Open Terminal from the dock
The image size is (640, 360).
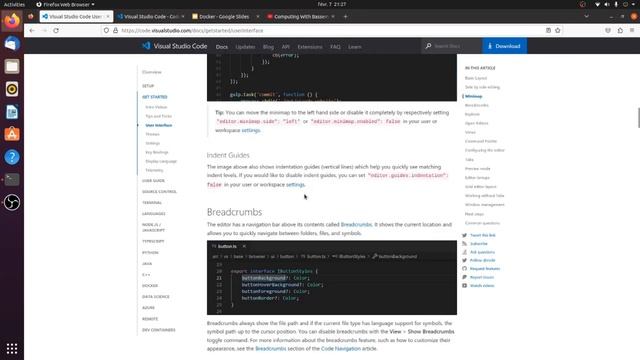tap(12, 180)
